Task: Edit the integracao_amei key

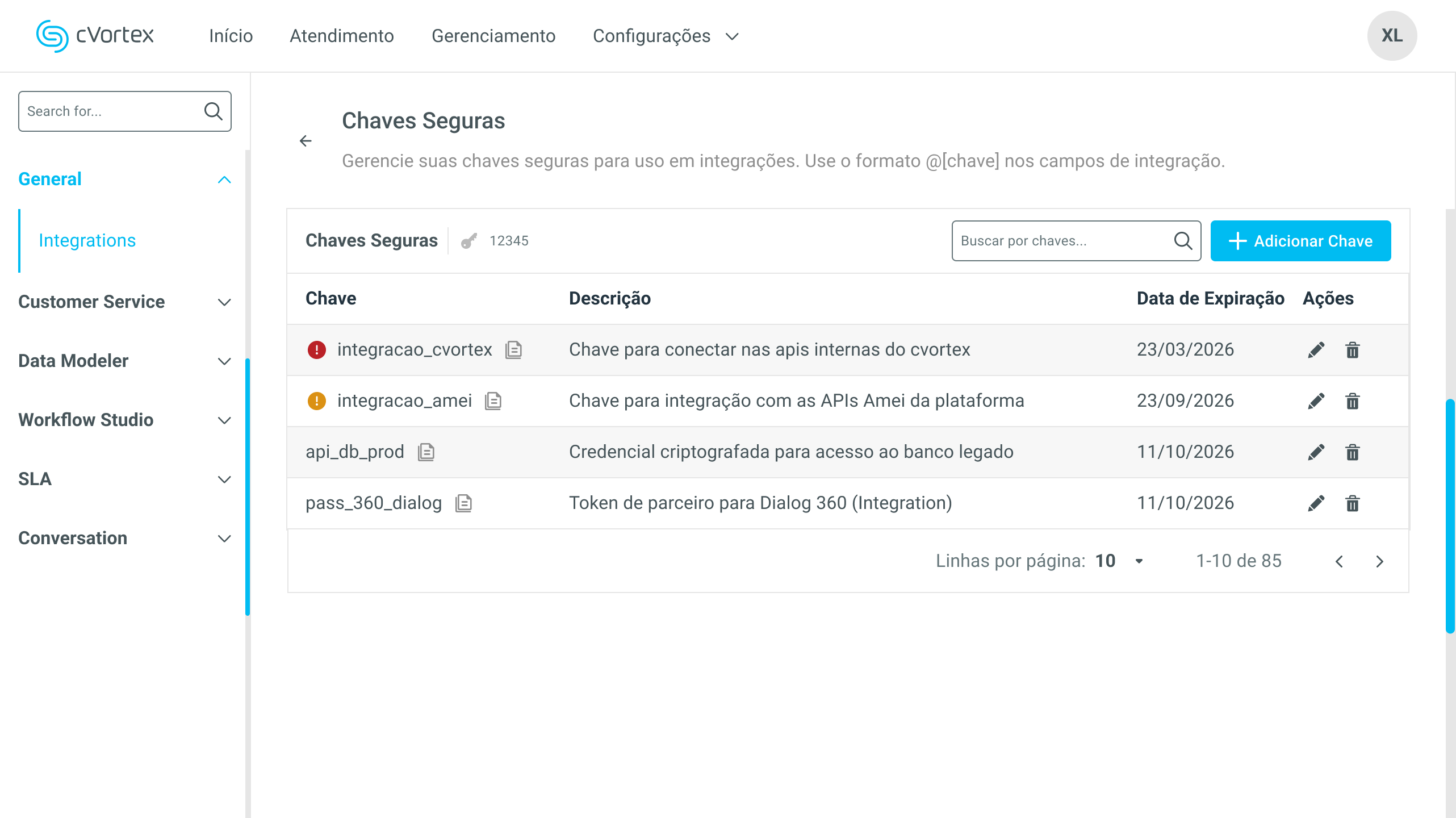Action: click(1316, 401)
